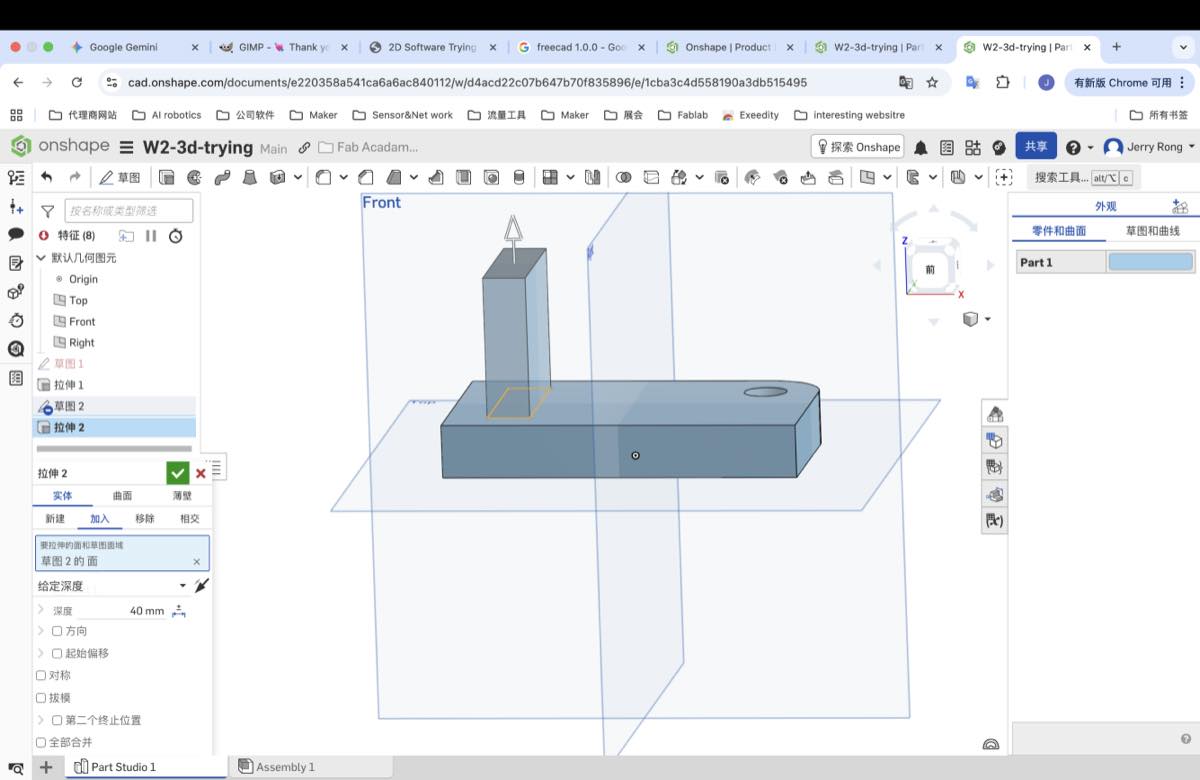Select the Hole tool in the toolbar
The width and height of the screenshot is (1200, 780).
click(x=491, y=177)
